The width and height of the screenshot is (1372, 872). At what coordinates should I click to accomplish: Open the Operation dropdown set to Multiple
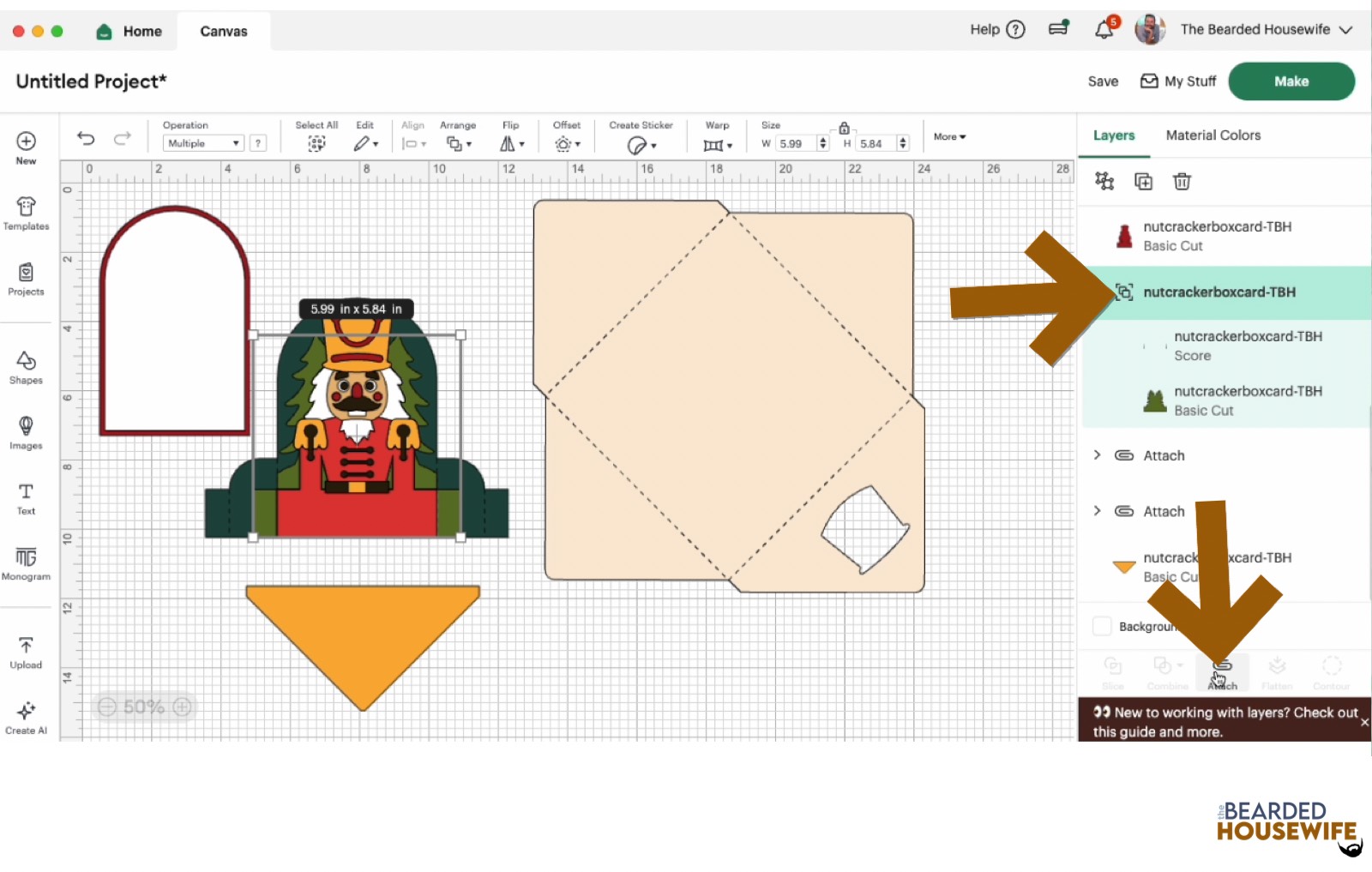tap(203, 143)
